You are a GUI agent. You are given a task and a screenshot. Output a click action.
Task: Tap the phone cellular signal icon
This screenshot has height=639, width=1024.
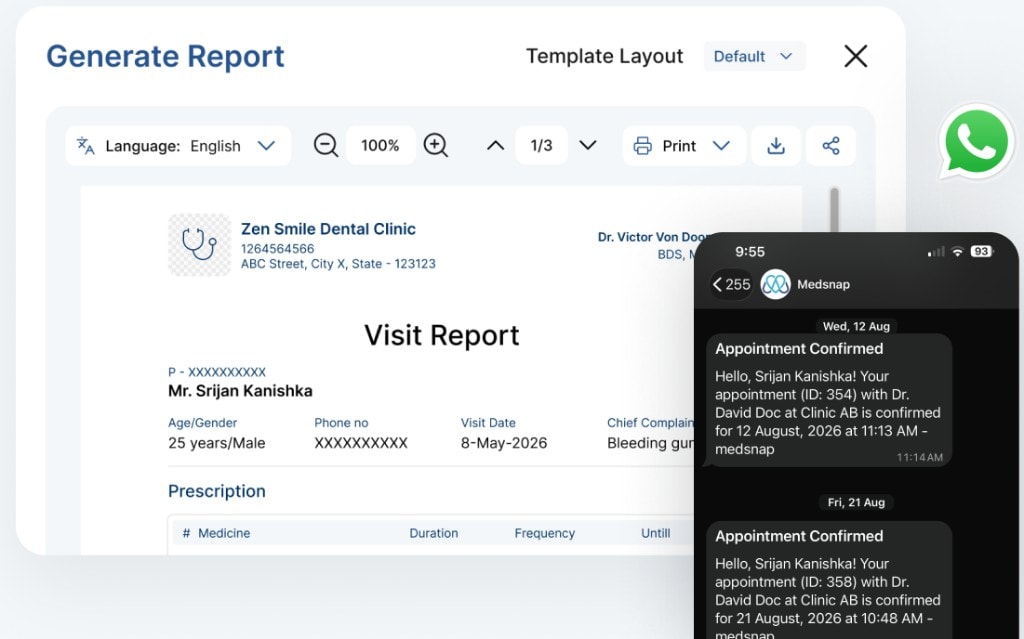[936, 252]
